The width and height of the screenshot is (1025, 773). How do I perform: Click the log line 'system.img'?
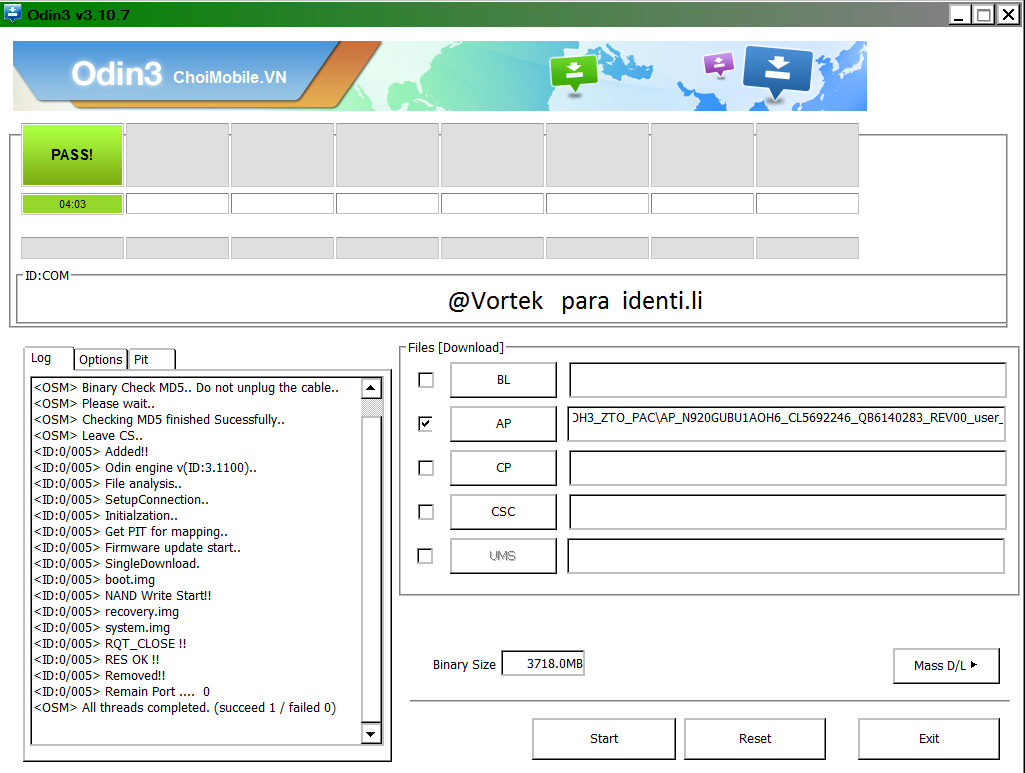pyautogui.click(x=102, y=627)
